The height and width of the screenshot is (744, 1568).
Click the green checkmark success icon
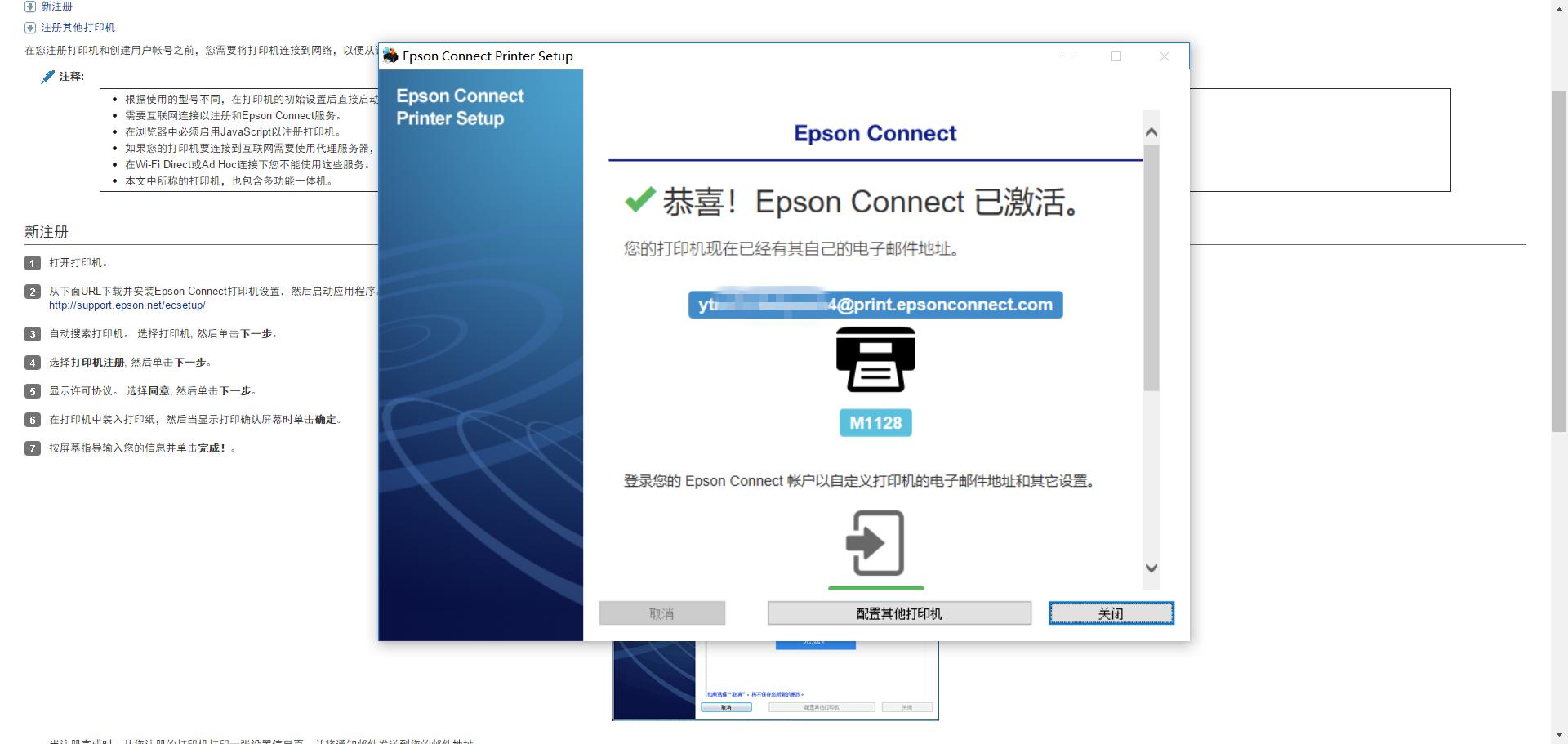[639, 199]
